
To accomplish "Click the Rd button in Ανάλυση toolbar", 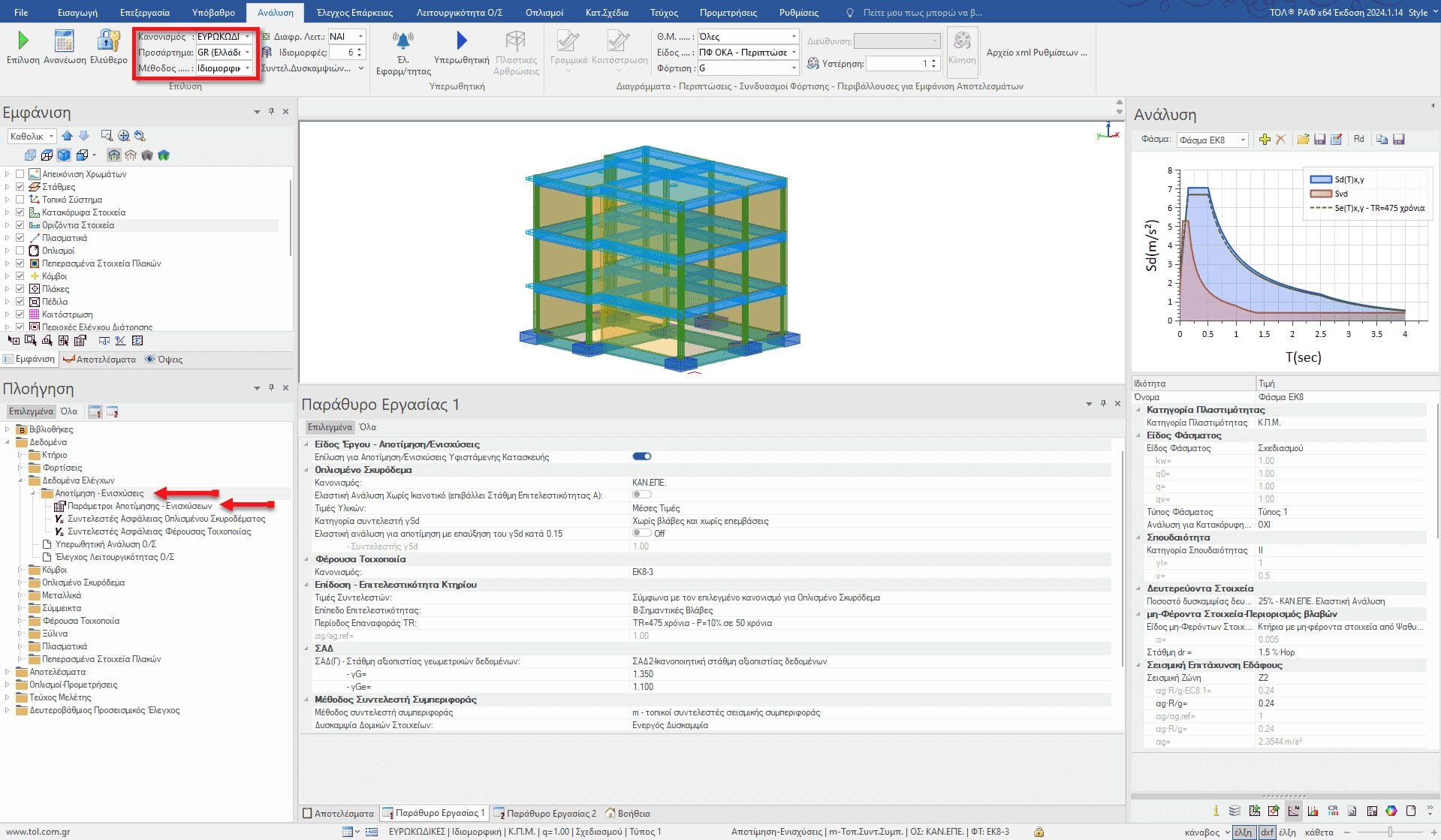I will pos(1358,140).
